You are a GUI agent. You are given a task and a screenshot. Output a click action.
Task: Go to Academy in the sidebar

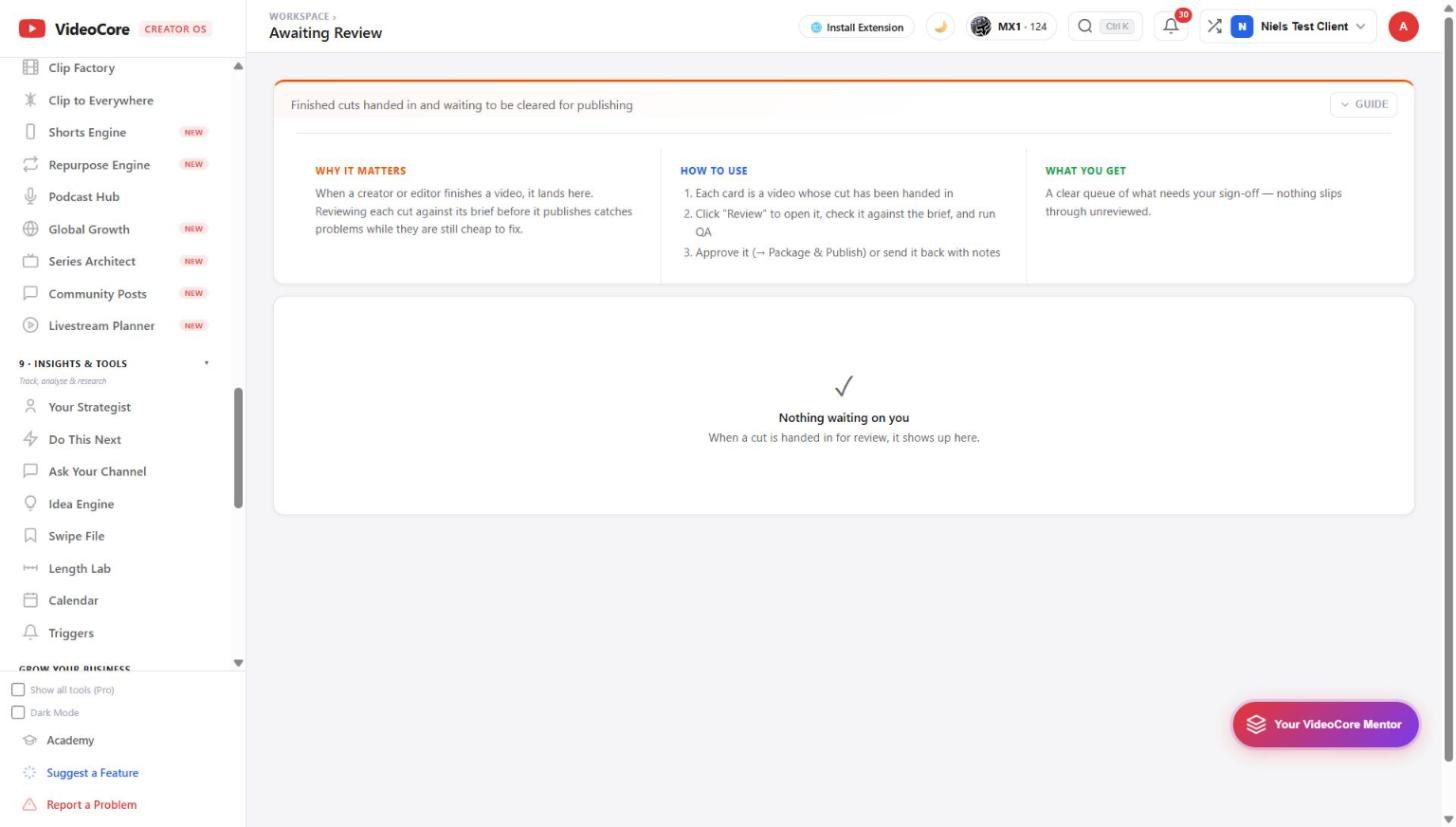tap(70, 741)
